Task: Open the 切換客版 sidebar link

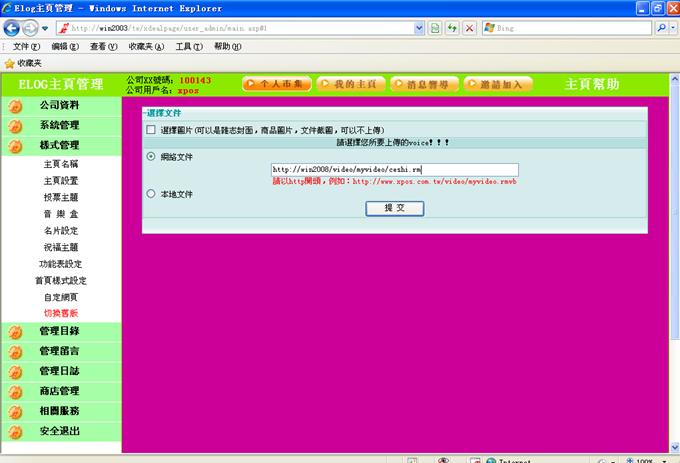Action: [x=60, y=313]
